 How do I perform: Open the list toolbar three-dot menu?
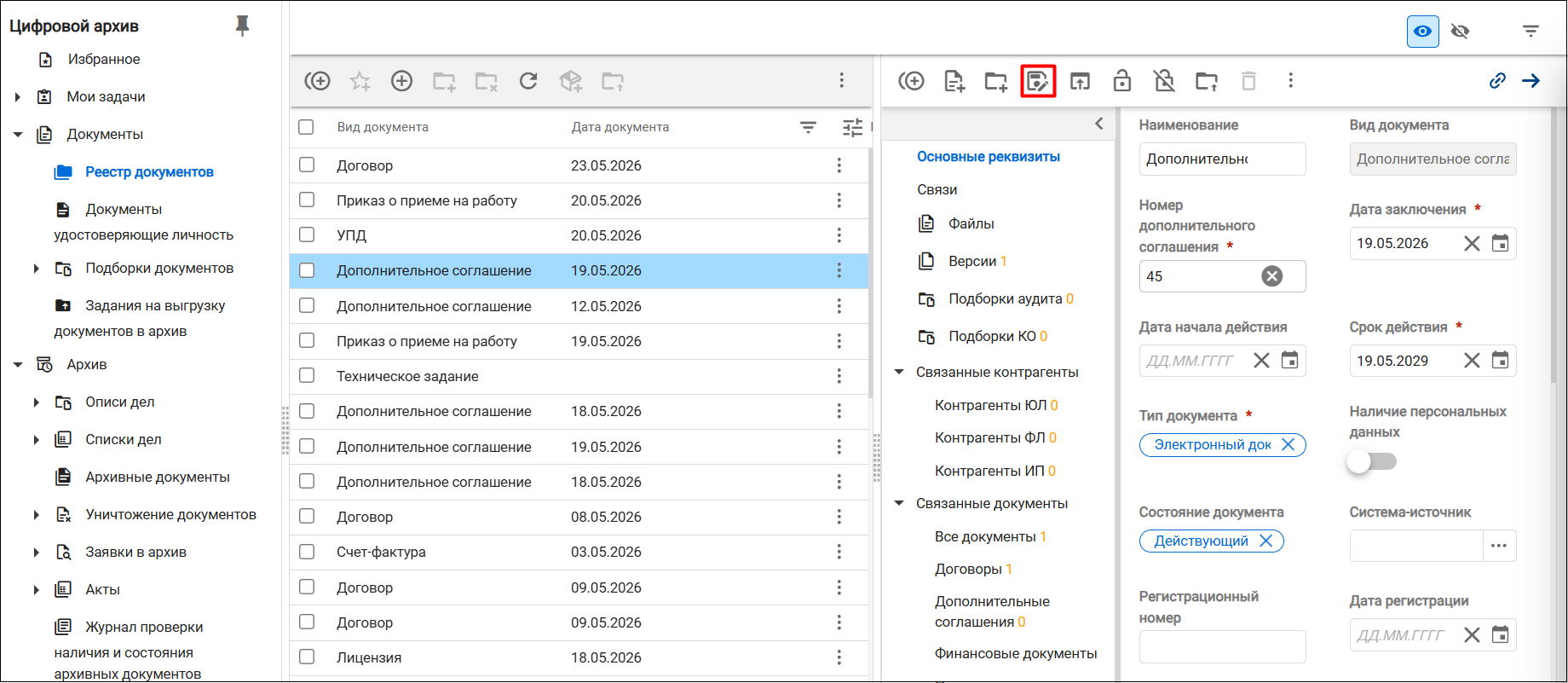tap(841, 80)
